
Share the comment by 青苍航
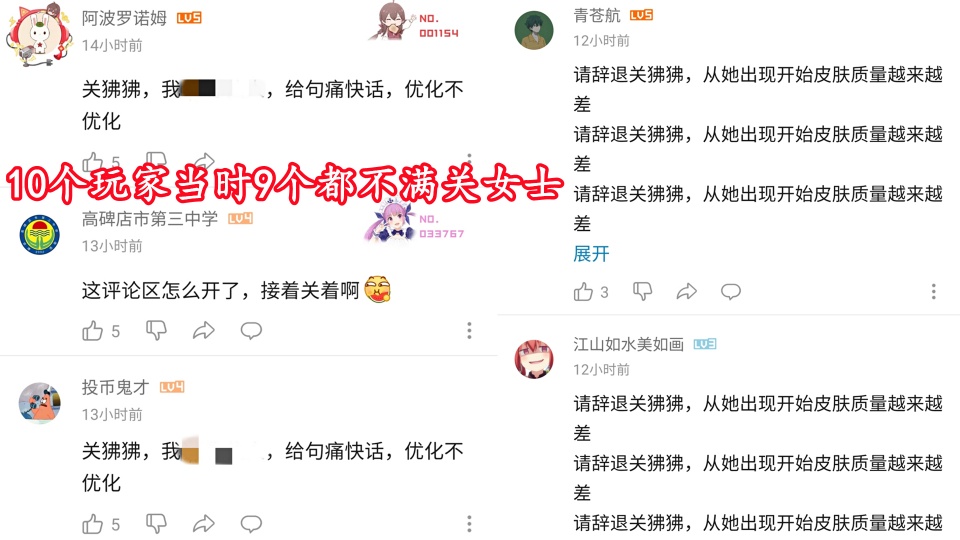[687, 291]
